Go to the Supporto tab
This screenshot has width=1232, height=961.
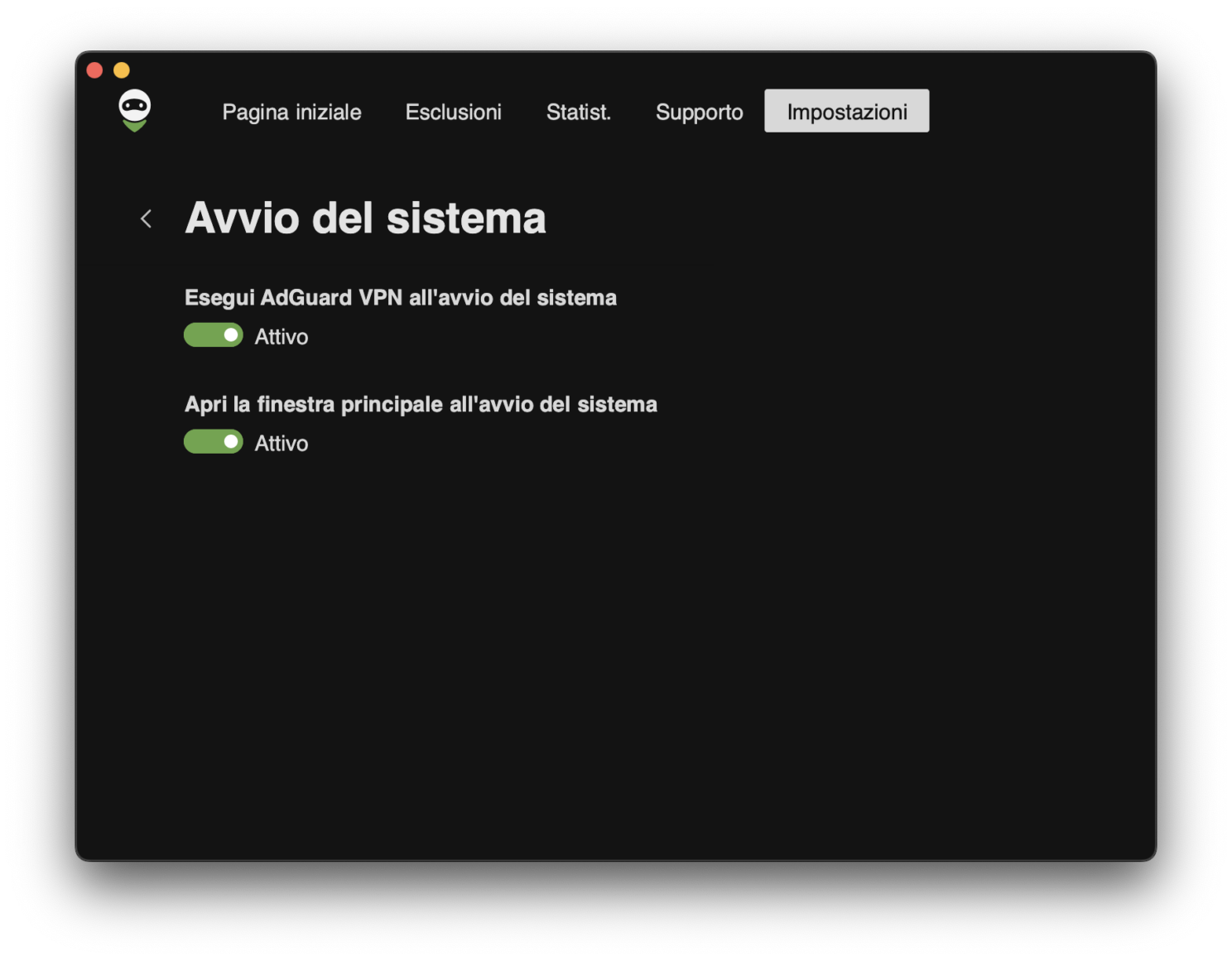click(699, 112)
